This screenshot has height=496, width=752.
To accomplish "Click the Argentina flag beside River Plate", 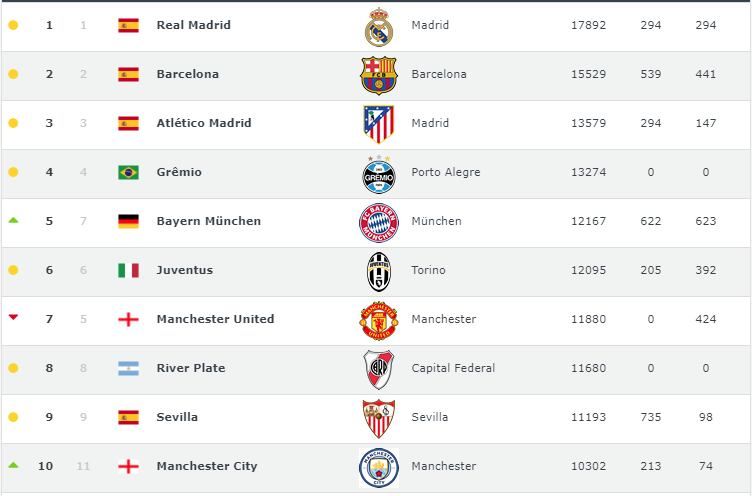I will (128, 368).
